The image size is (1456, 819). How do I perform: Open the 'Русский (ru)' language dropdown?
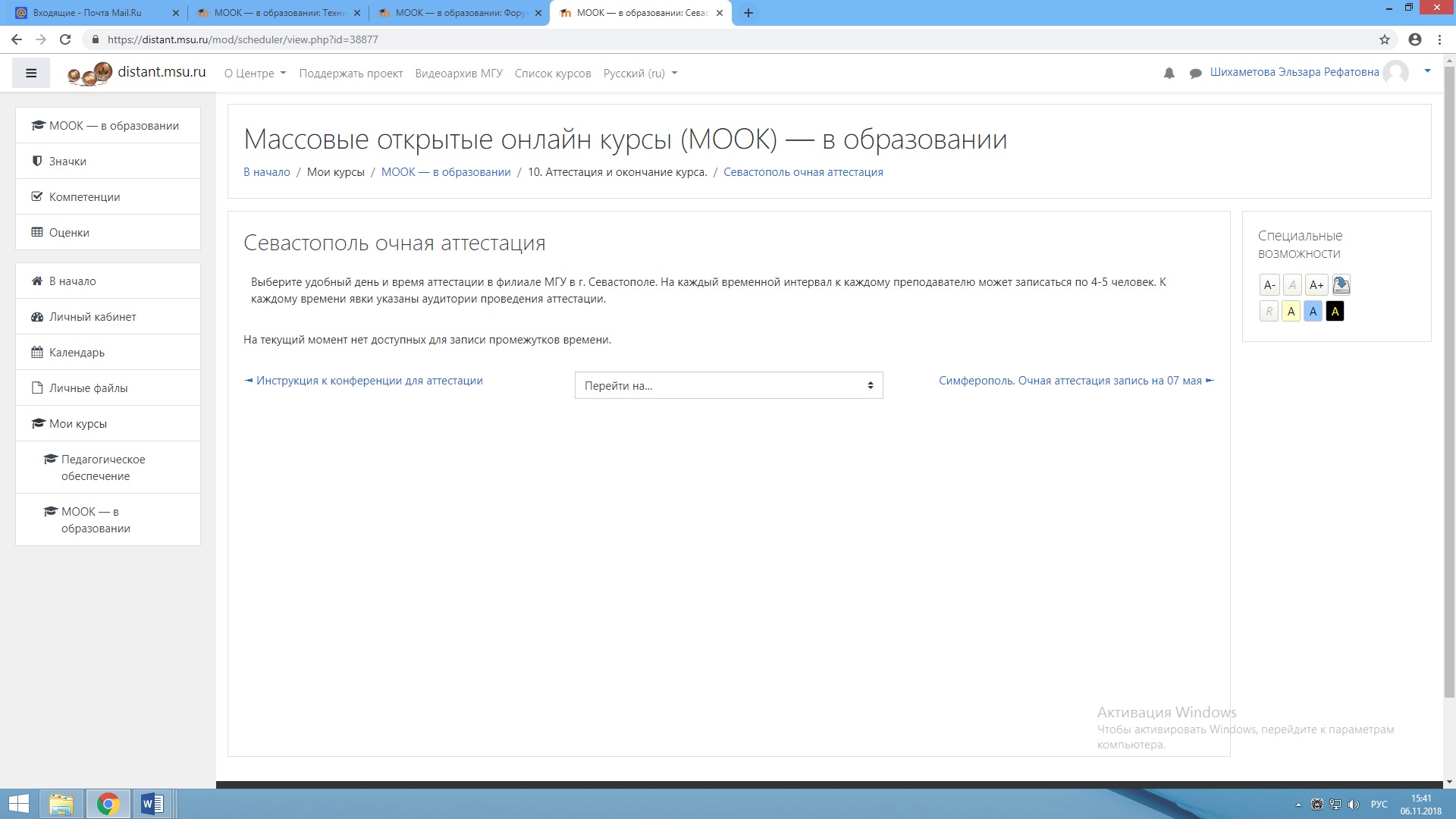point(639,74)
